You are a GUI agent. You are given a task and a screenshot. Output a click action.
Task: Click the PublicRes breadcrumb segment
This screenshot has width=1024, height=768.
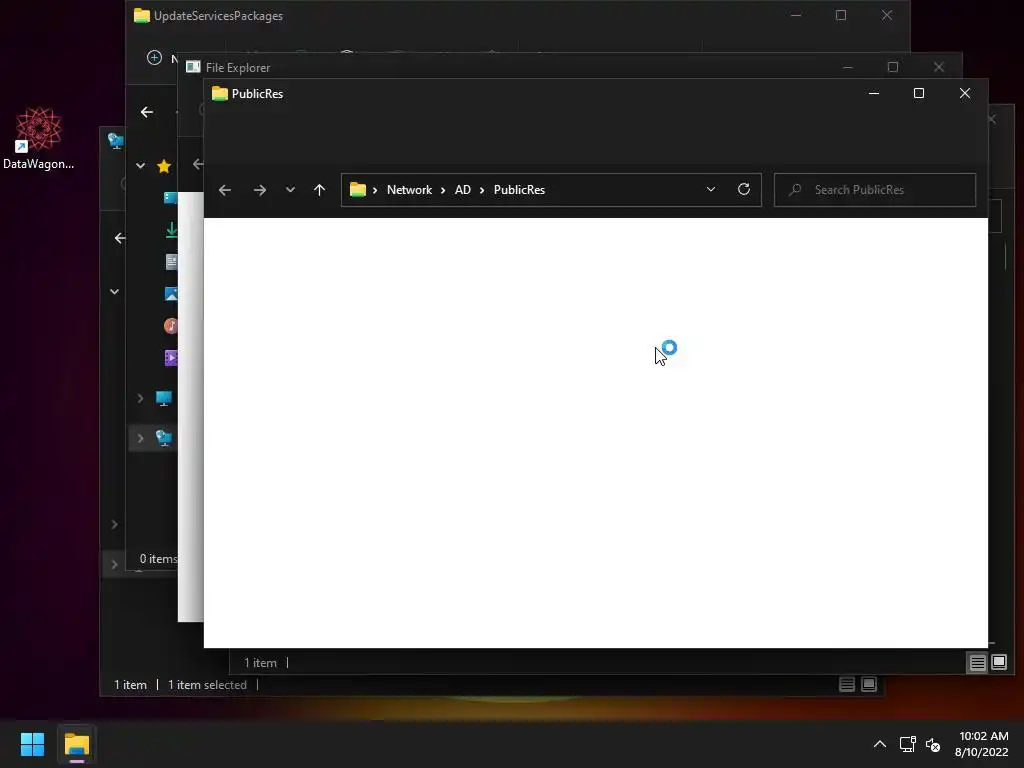click(519, 190)
